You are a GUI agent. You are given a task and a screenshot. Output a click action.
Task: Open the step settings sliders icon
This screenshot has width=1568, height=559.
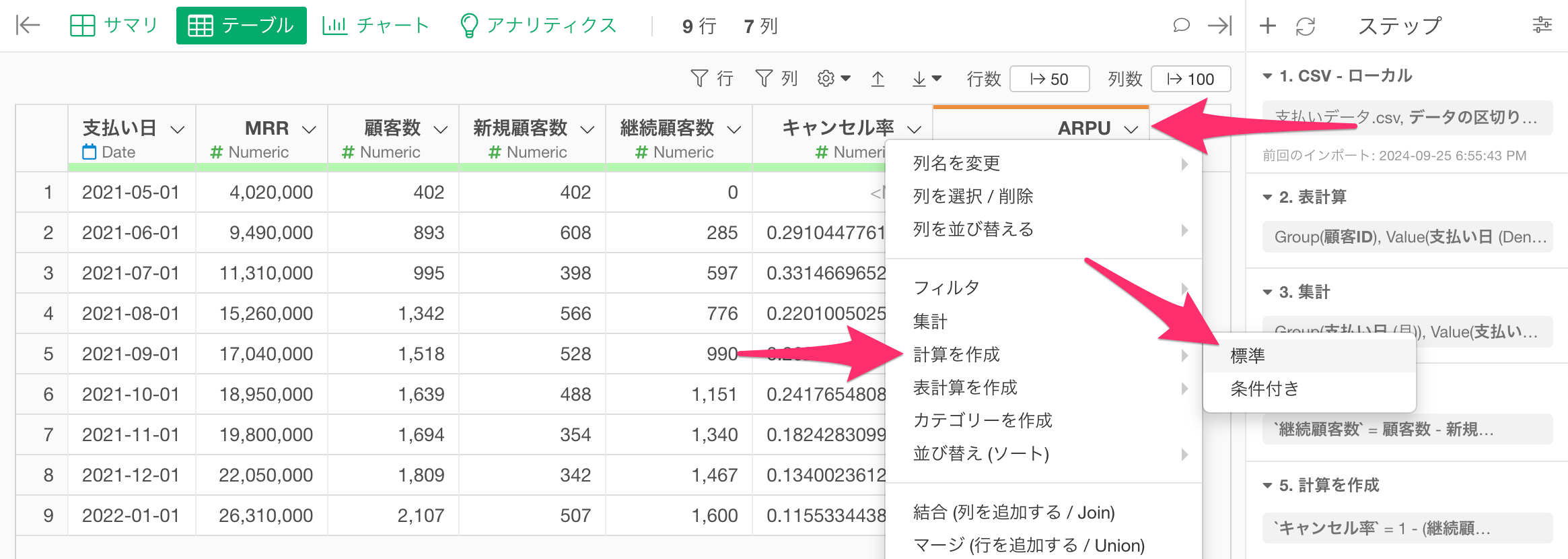coord(1542,26)
